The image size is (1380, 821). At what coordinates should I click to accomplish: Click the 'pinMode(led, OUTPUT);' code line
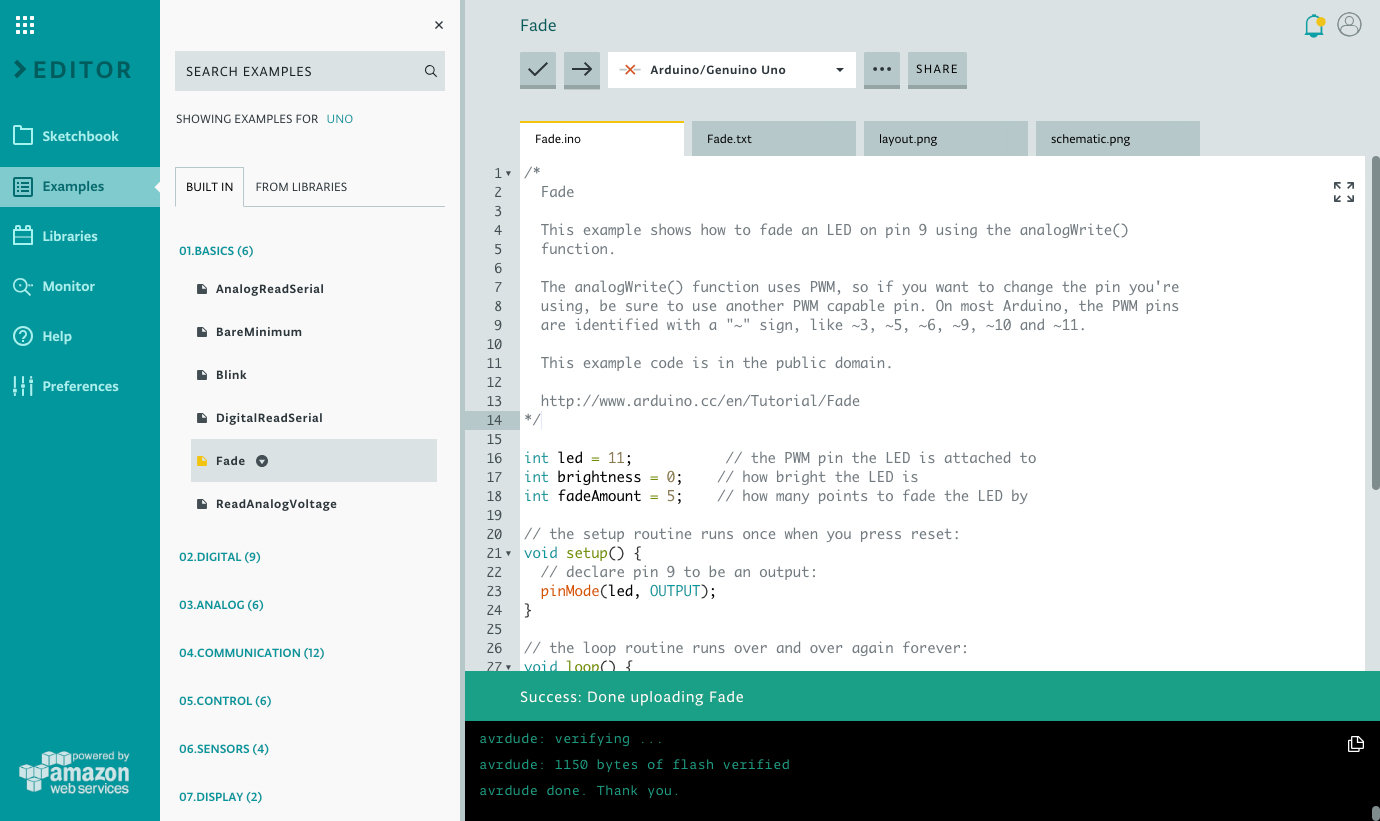pos(628,591)
